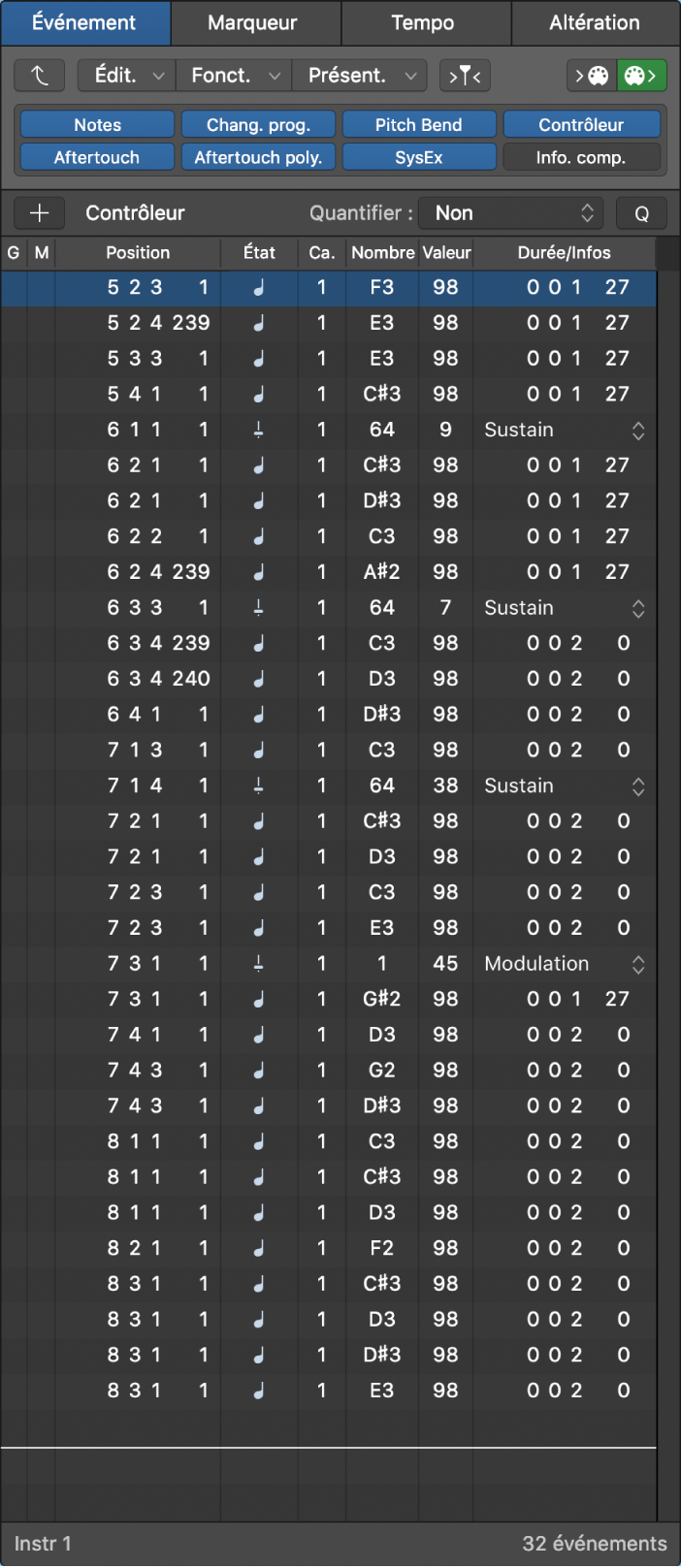Click the Position column header
Image resolution: width=681 pixels, height=1568 pixels.
[138, 253]
